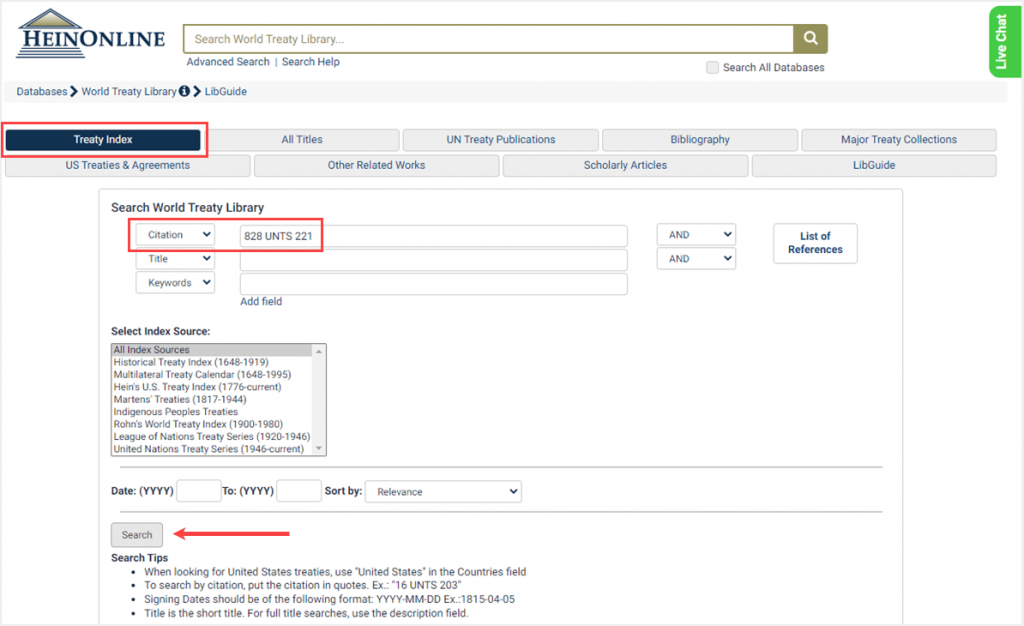1024x626 pixels.
Task: Click index source list scroll-up arrow
Action: tap(319, 351)
